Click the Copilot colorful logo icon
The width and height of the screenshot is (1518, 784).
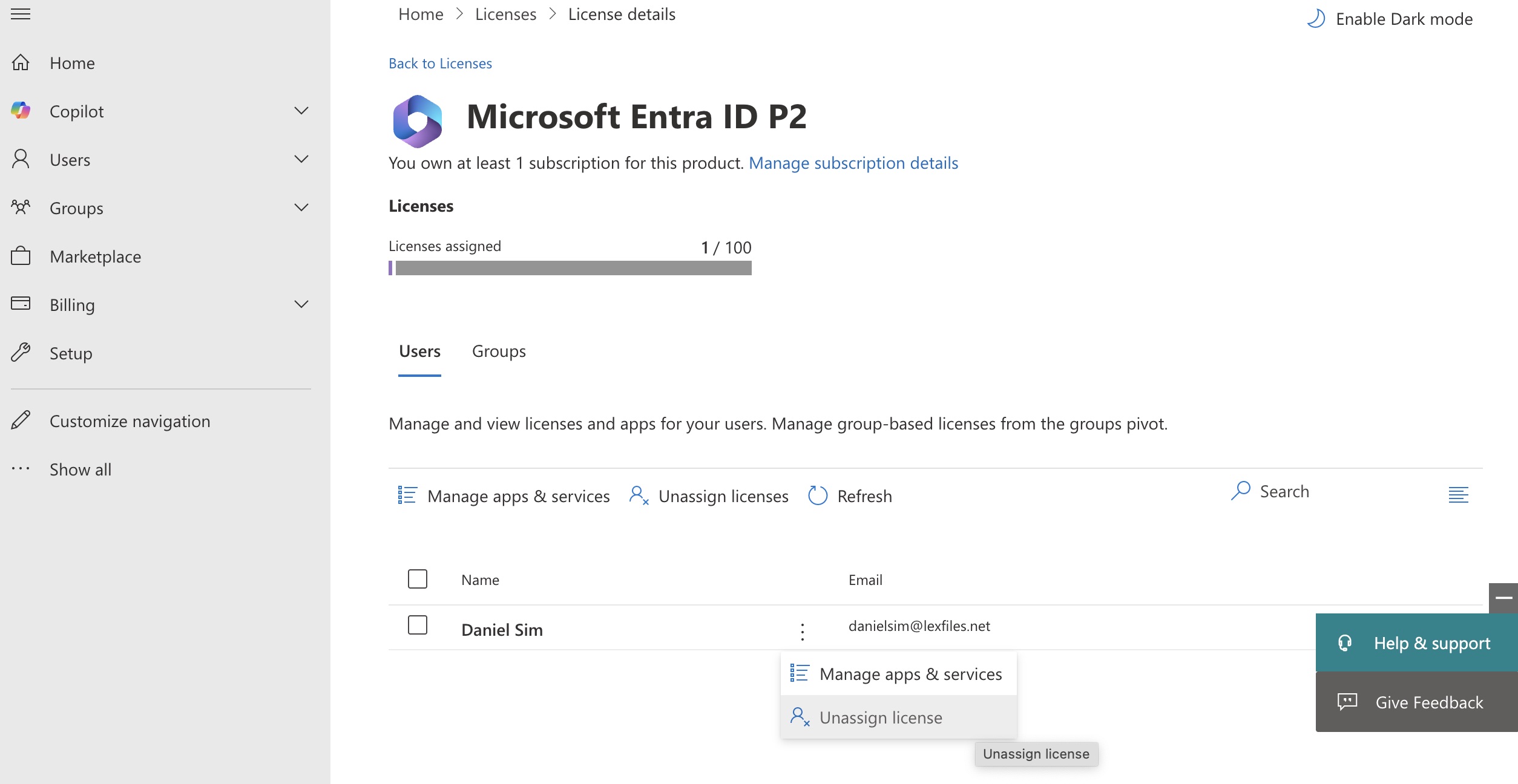(21, 111)
